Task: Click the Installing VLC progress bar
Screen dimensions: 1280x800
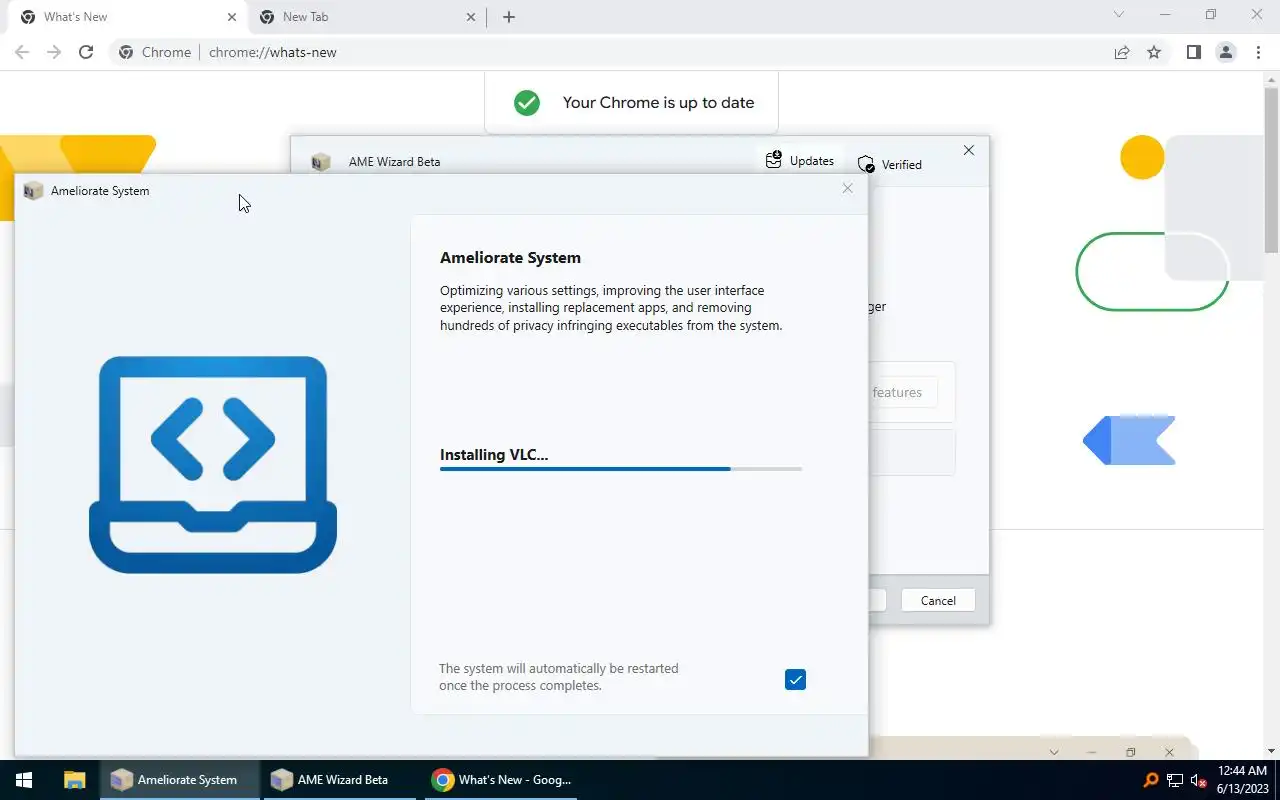Action: (x=621, y=468)
